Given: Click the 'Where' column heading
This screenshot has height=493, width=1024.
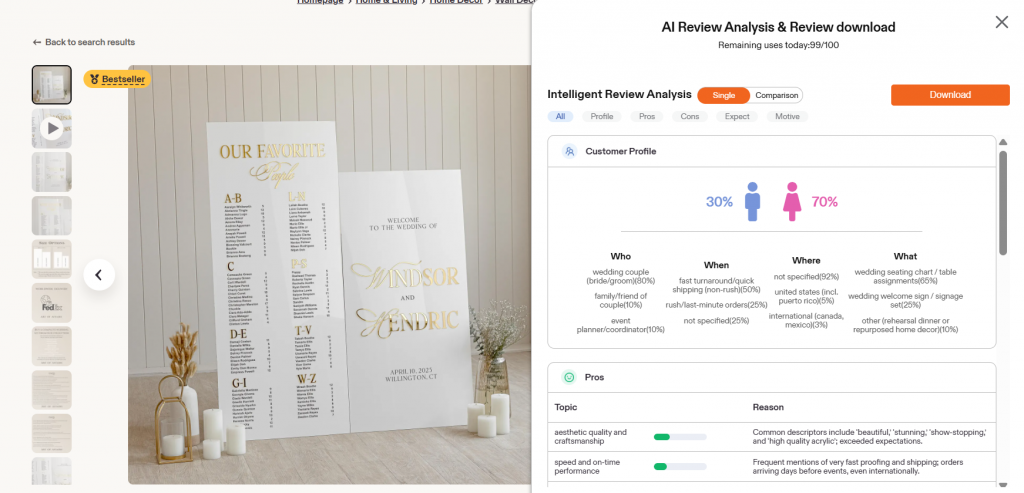Looking at the screenshot, I should (x=806, y=260).
